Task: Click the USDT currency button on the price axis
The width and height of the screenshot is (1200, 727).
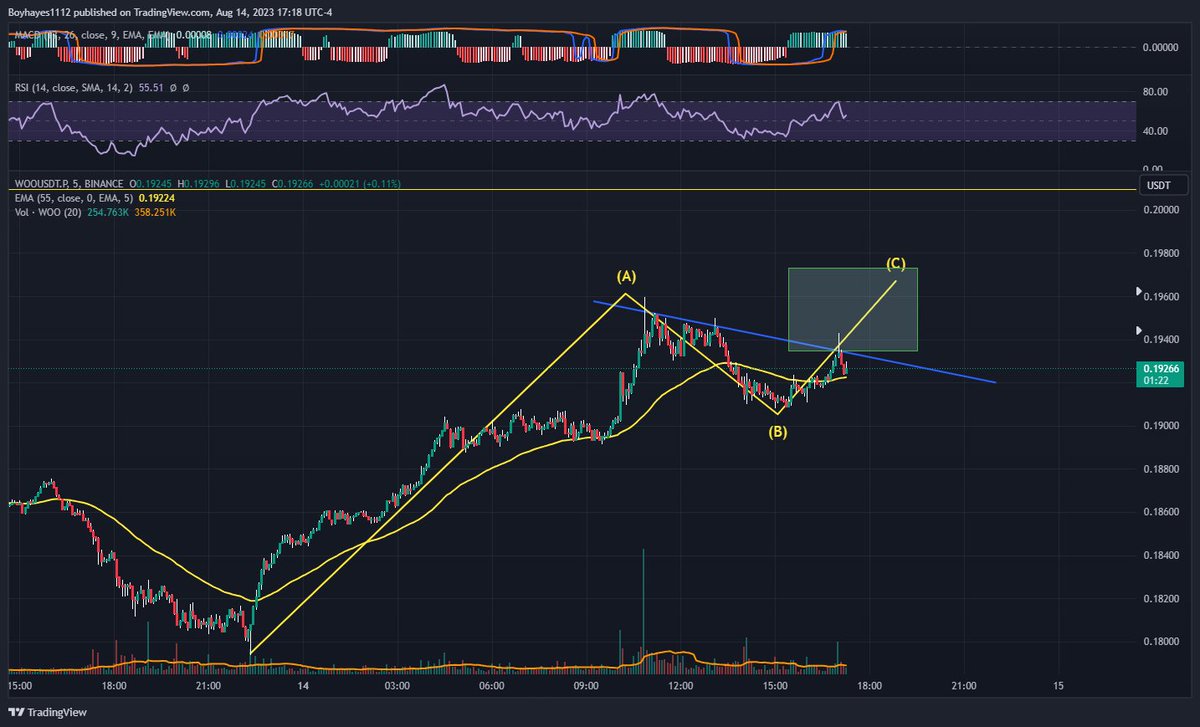Action: (1163, 185)
